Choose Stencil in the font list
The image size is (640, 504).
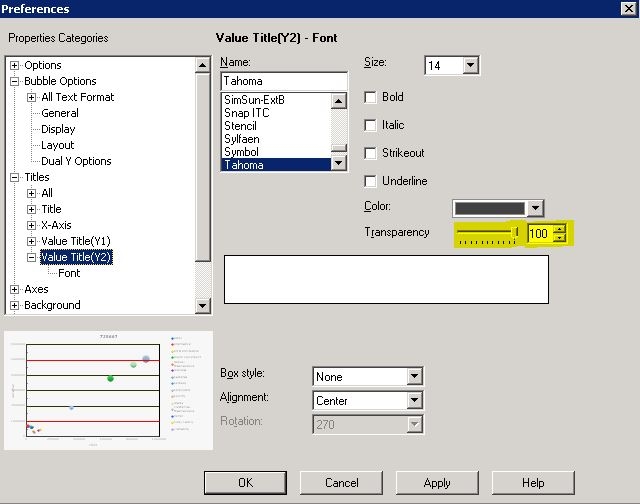coord(240,126)
